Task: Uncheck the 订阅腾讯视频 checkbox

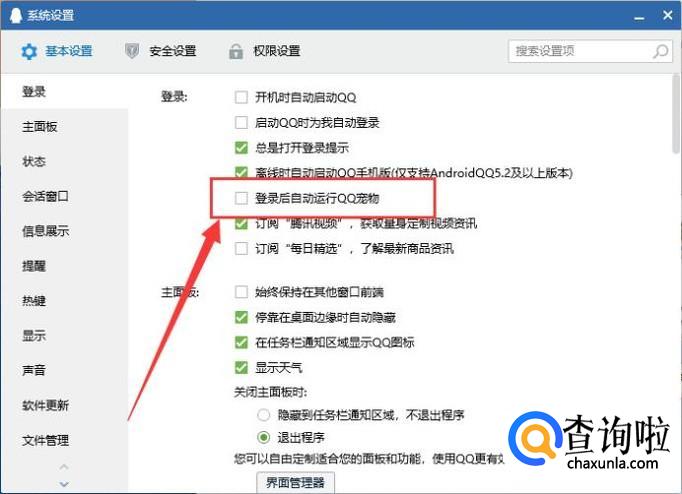Action: click(241, 224)
